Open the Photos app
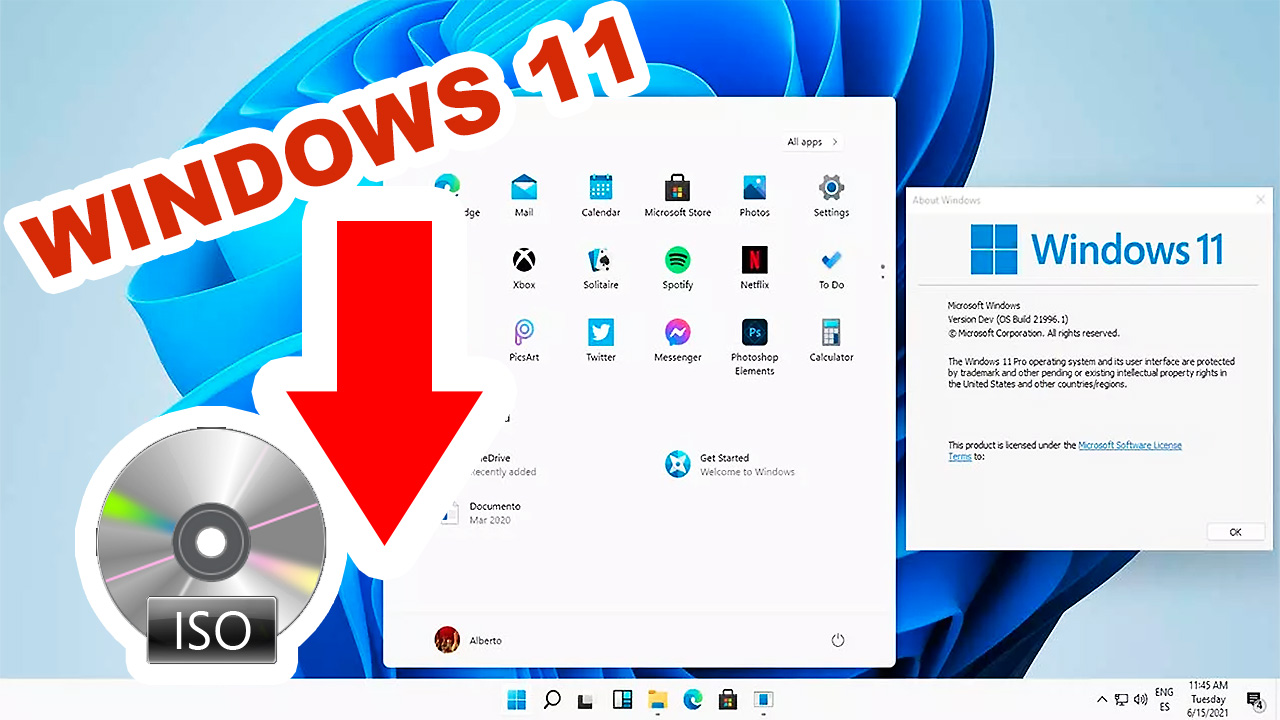 pos(754,196)
